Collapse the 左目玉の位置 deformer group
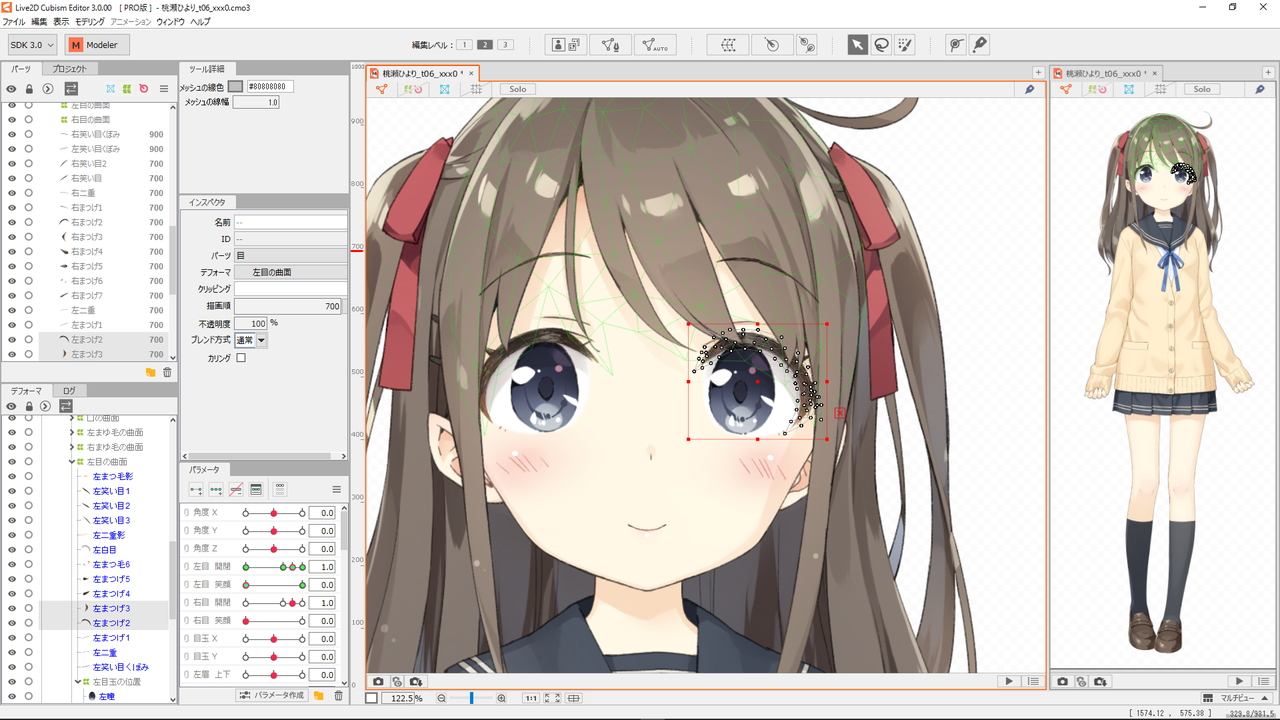 pyautogui.click(x=76, y=682)
